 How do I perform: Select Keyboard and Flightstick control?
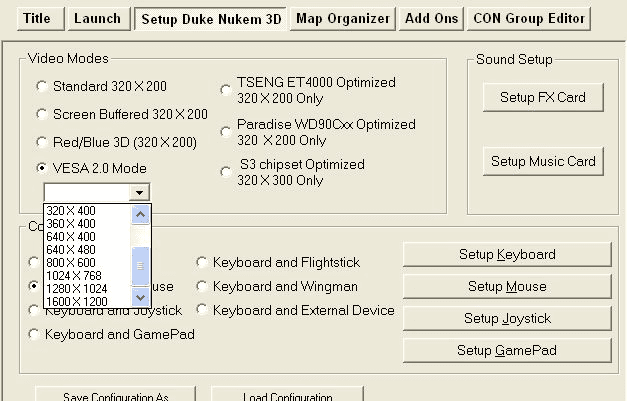click(x=202, y=262)
